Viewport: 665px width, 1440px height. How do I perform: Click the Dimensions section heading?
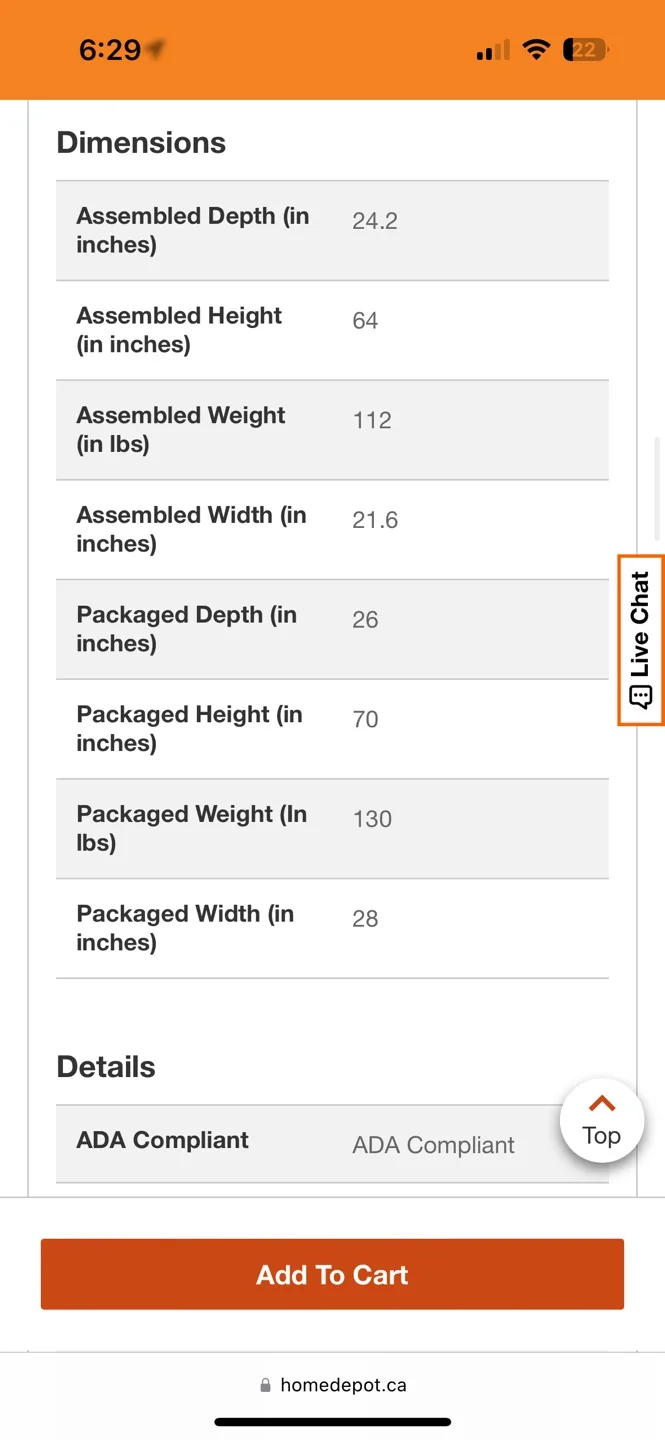point(140,142)
